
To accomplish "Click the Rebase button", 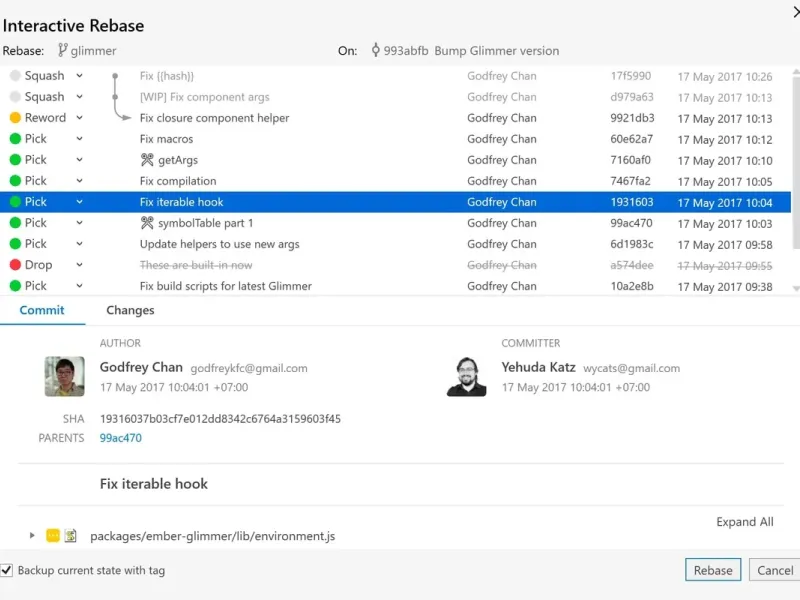I will point(713,570).
